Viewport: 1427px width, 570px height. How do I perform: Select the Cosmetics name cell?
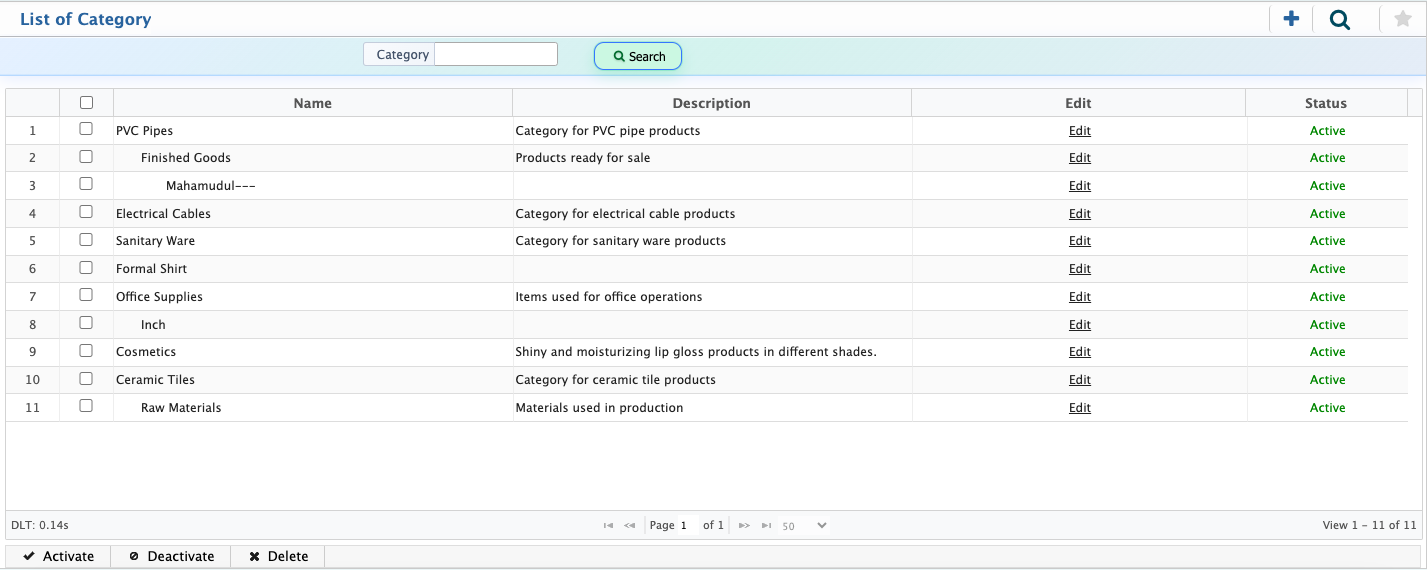(x=313, y=352)
